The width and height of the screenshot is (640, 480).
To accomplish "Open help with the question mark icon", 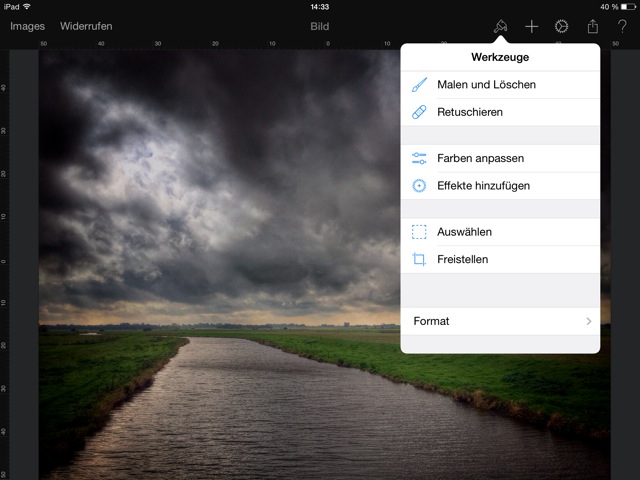I will coord(621,26).
